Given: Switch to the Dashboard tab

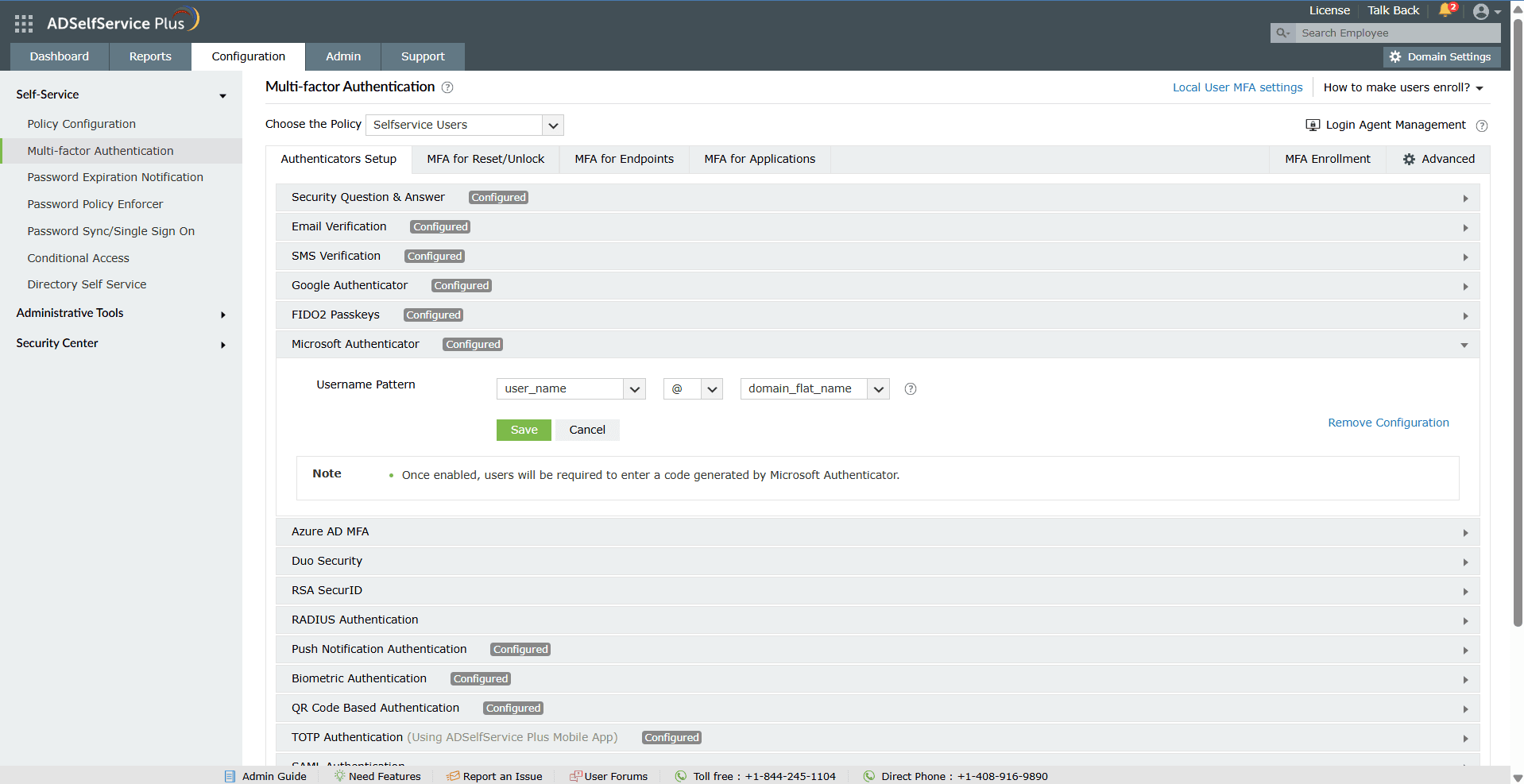Looking at the screenshot, I should [x=60, y=56].
